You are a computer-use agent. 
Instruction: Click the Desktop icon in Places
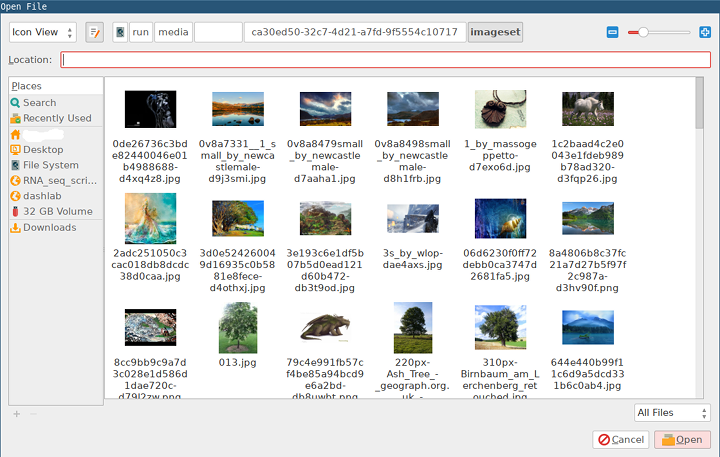coord(15,150)
